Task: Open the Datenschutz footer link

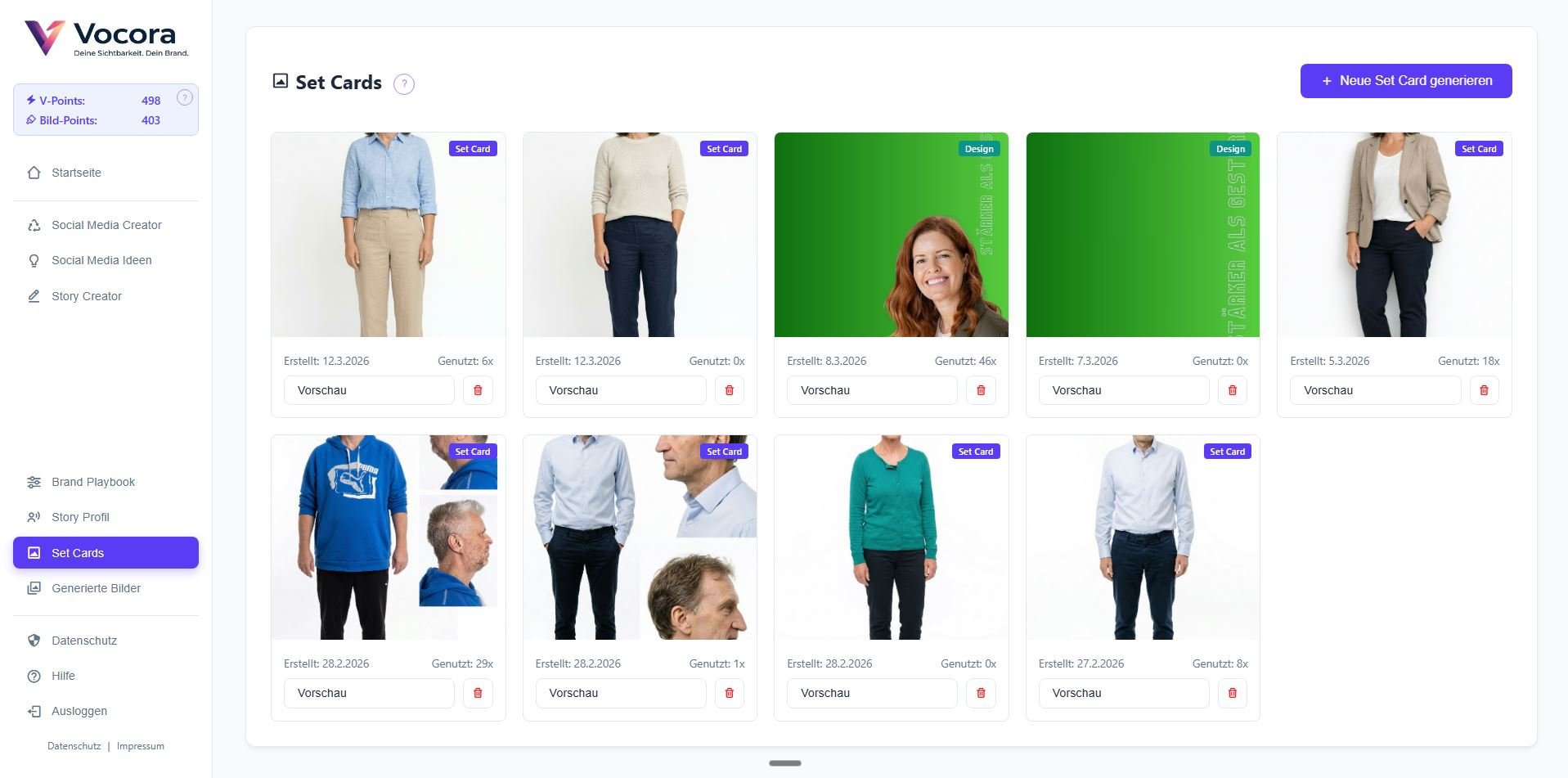Action: click(74, 746)
